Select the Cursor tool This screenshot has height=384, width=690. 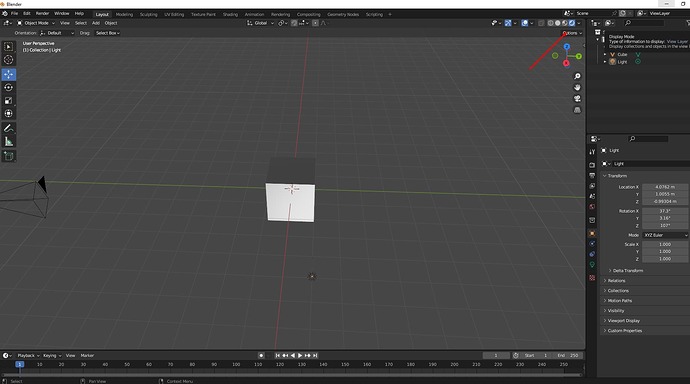tap(8, 60)
